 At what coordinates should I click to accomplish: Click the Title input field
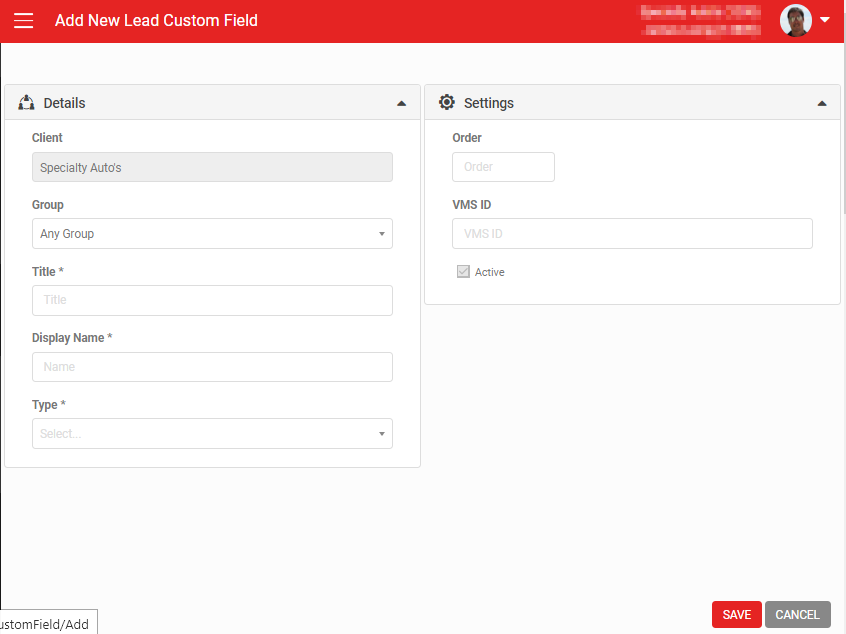tap(212, 300)
